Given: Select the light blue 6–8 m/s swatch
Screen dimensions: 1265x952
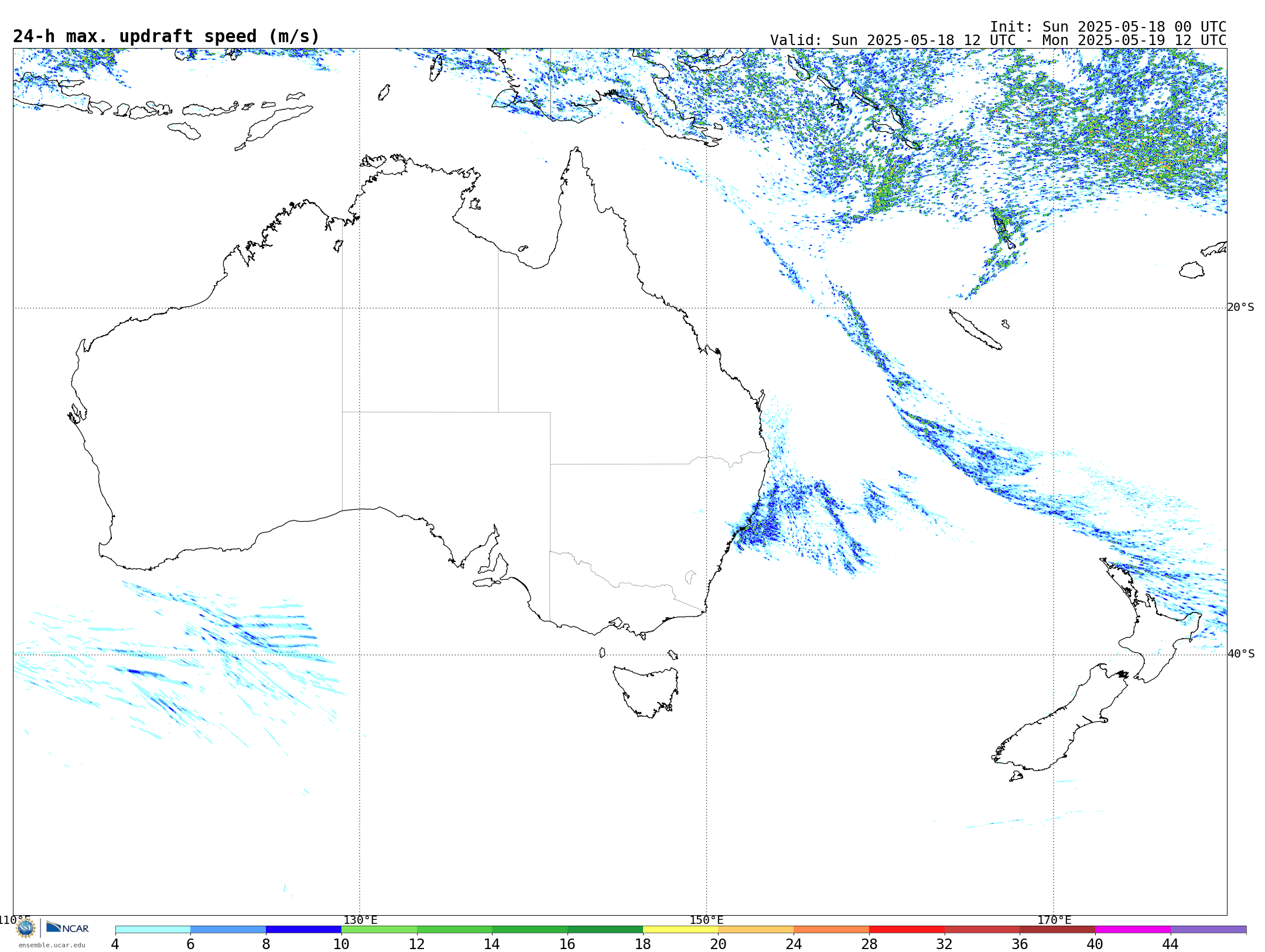Looking at the screenshot, I should (x=228, y=930).
